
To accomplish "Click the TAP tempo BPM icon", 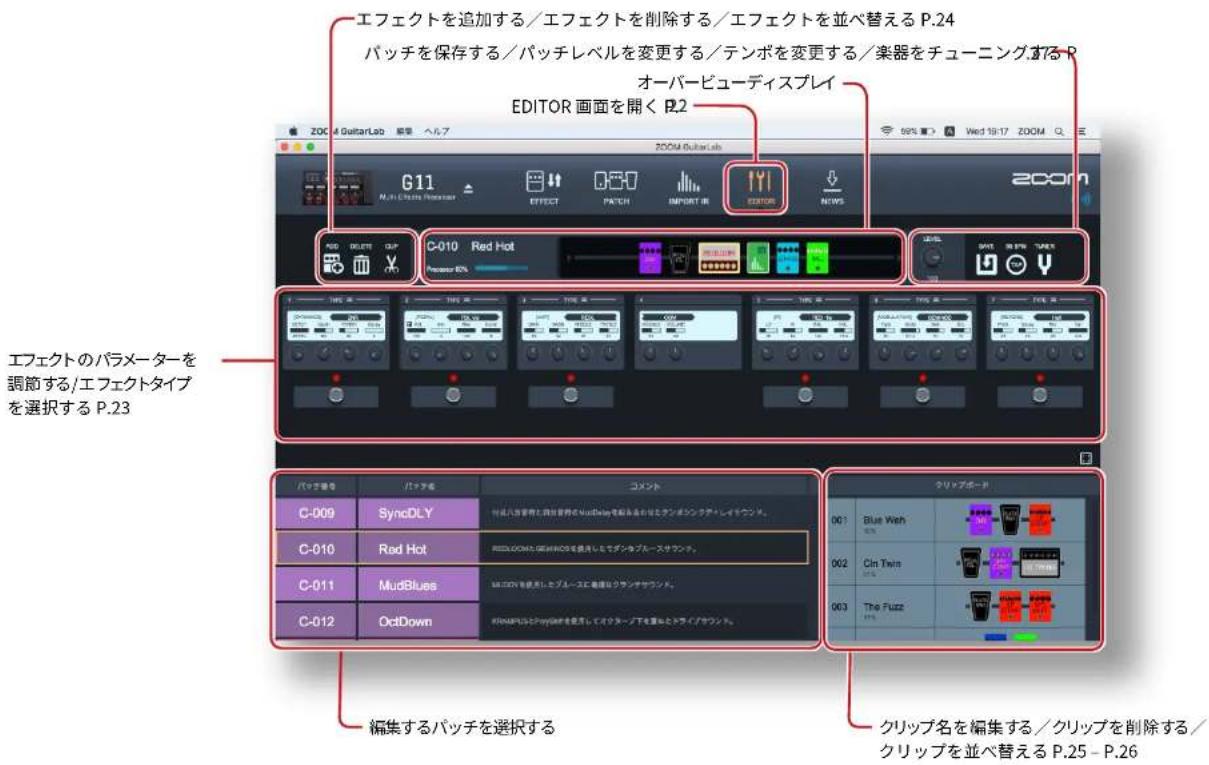I will (x=1018, y=263).
